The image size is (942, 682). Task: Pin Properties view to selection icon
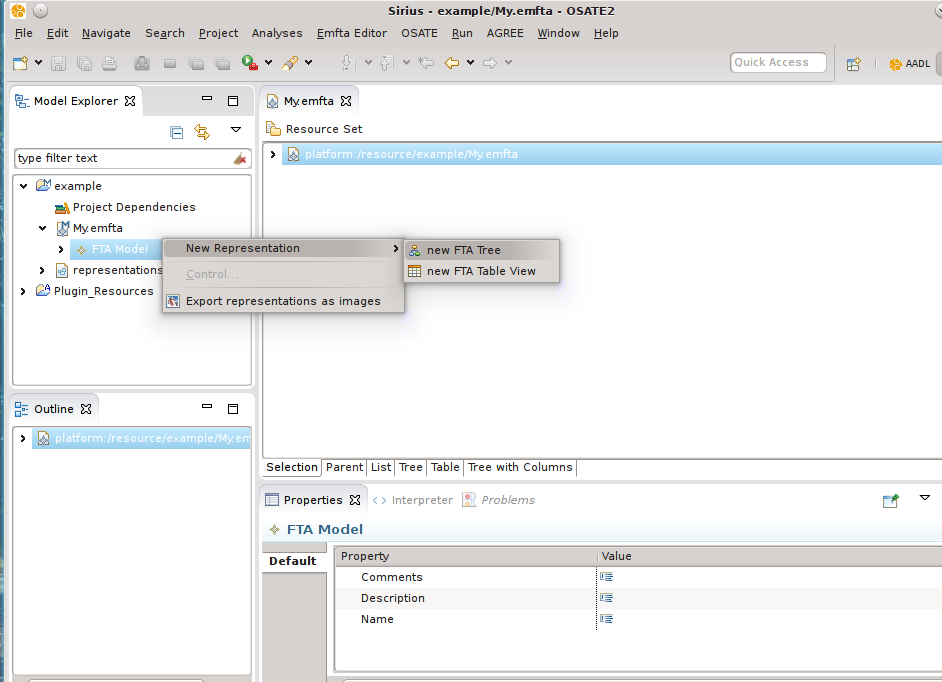tap(891, 501)
